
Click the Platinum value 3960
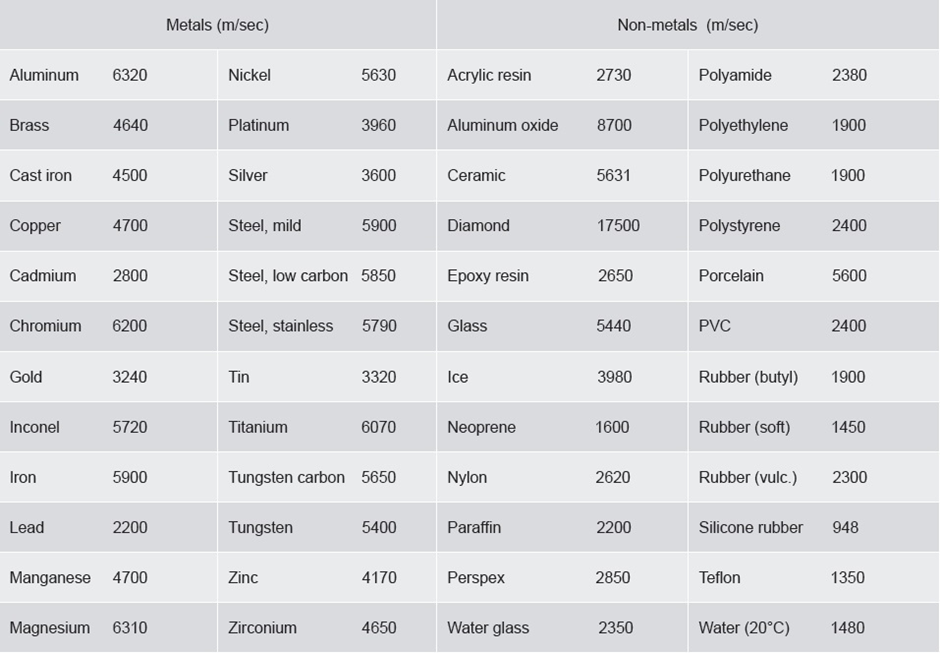click(379, 125)
